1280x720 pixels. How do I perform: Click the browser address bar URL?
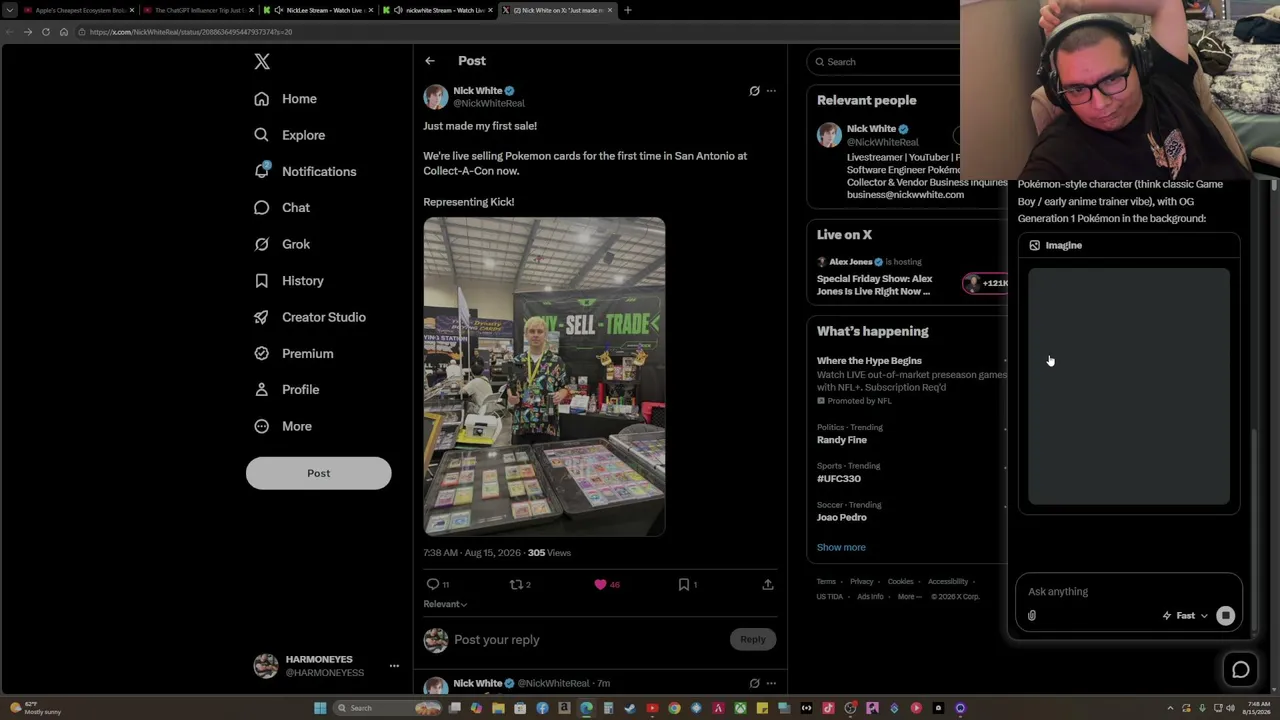[x=190, y=32]
